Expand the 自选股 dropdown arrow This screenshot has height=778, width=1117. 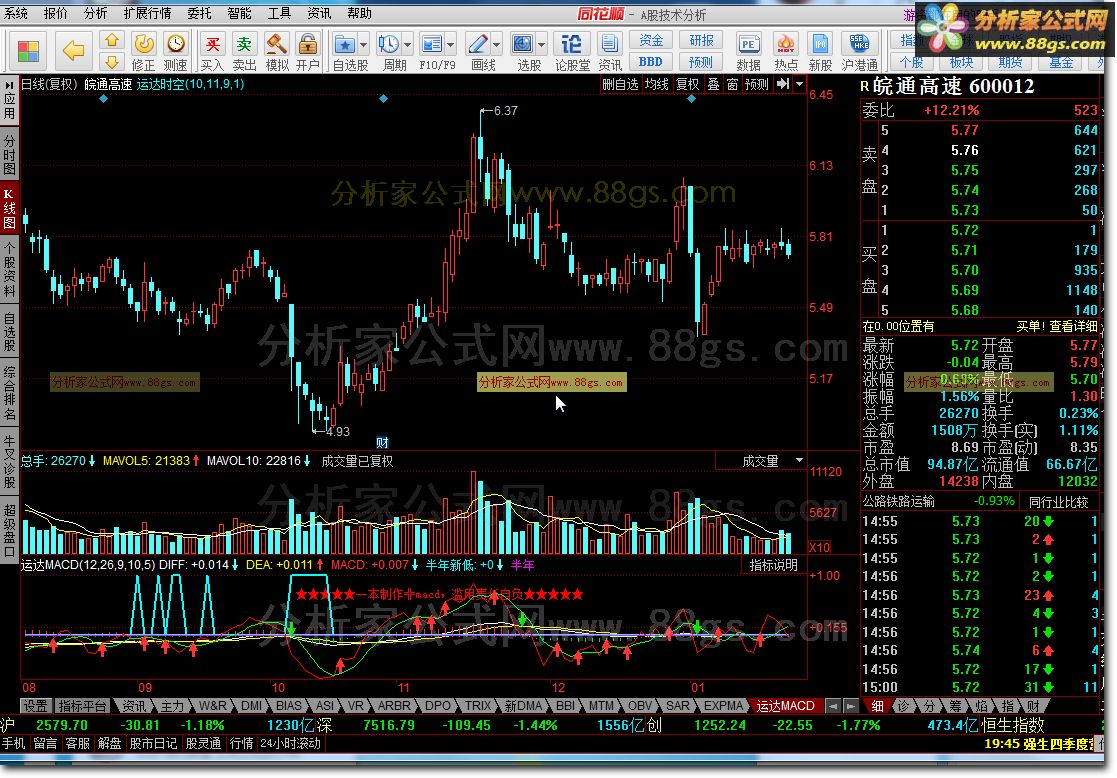363,44
